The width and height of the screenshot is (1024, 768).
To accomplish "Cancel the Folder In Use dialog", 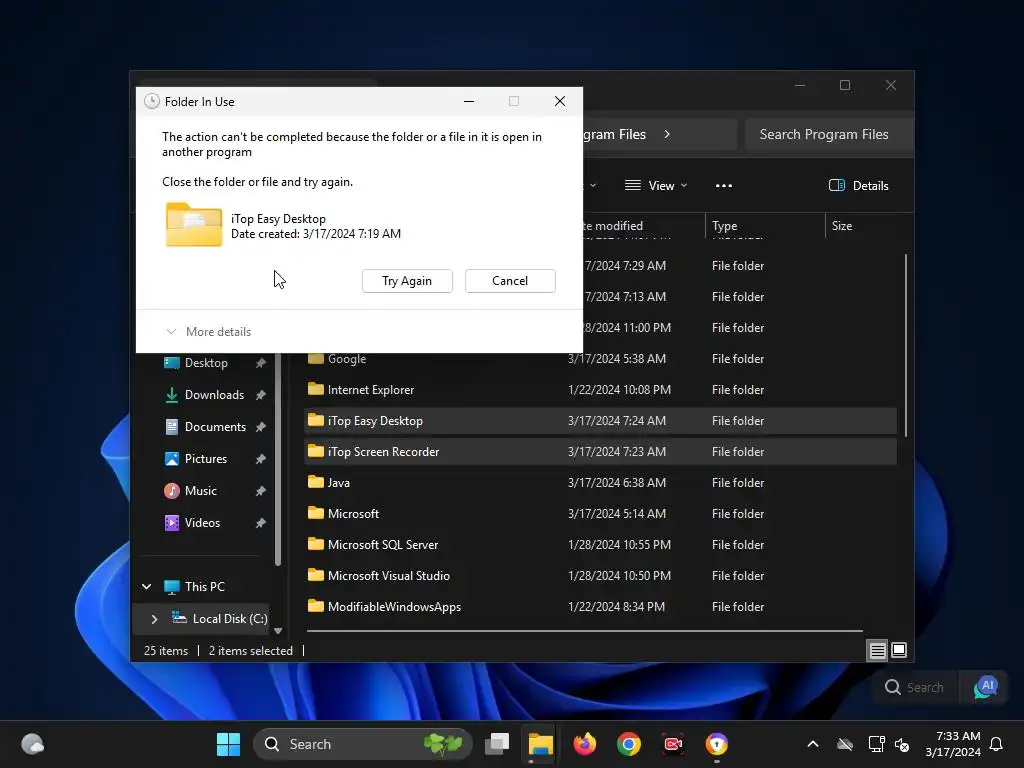I will point(510,281).
